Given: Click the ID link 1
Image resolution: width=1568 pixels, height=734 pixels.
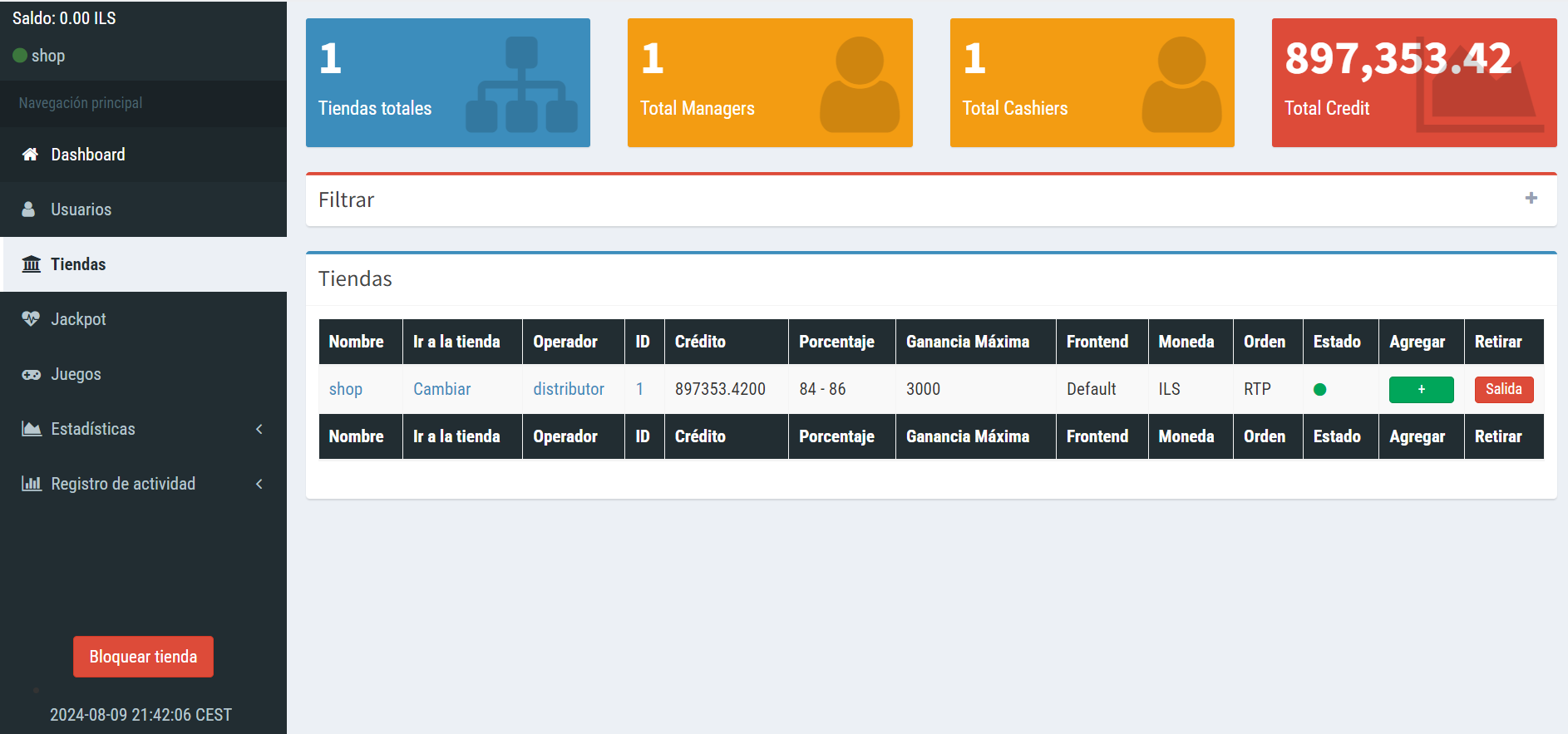Looking at the screenshot, I should [639, 389].
